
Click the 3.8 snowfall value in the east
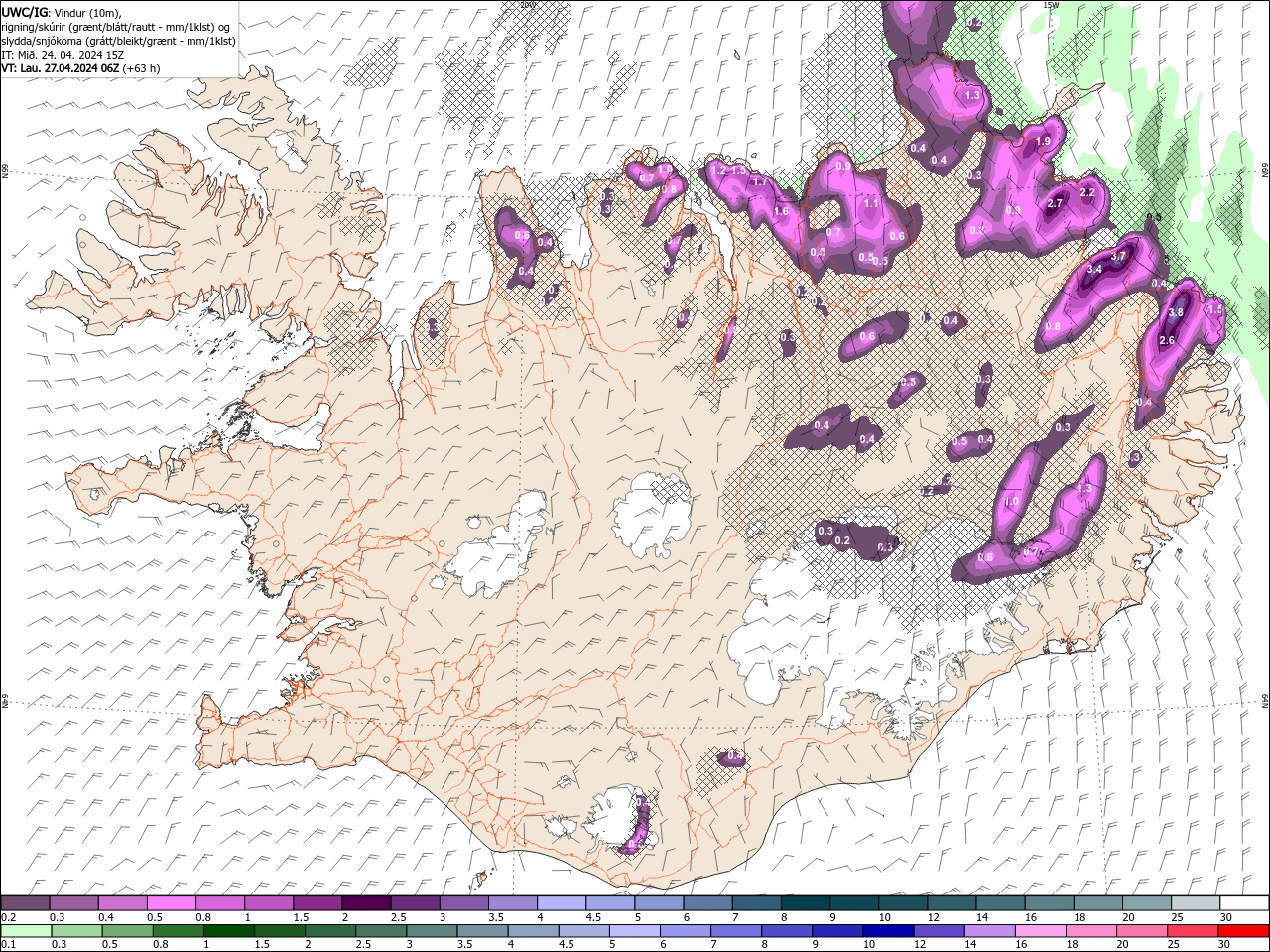pos(1176,311)
